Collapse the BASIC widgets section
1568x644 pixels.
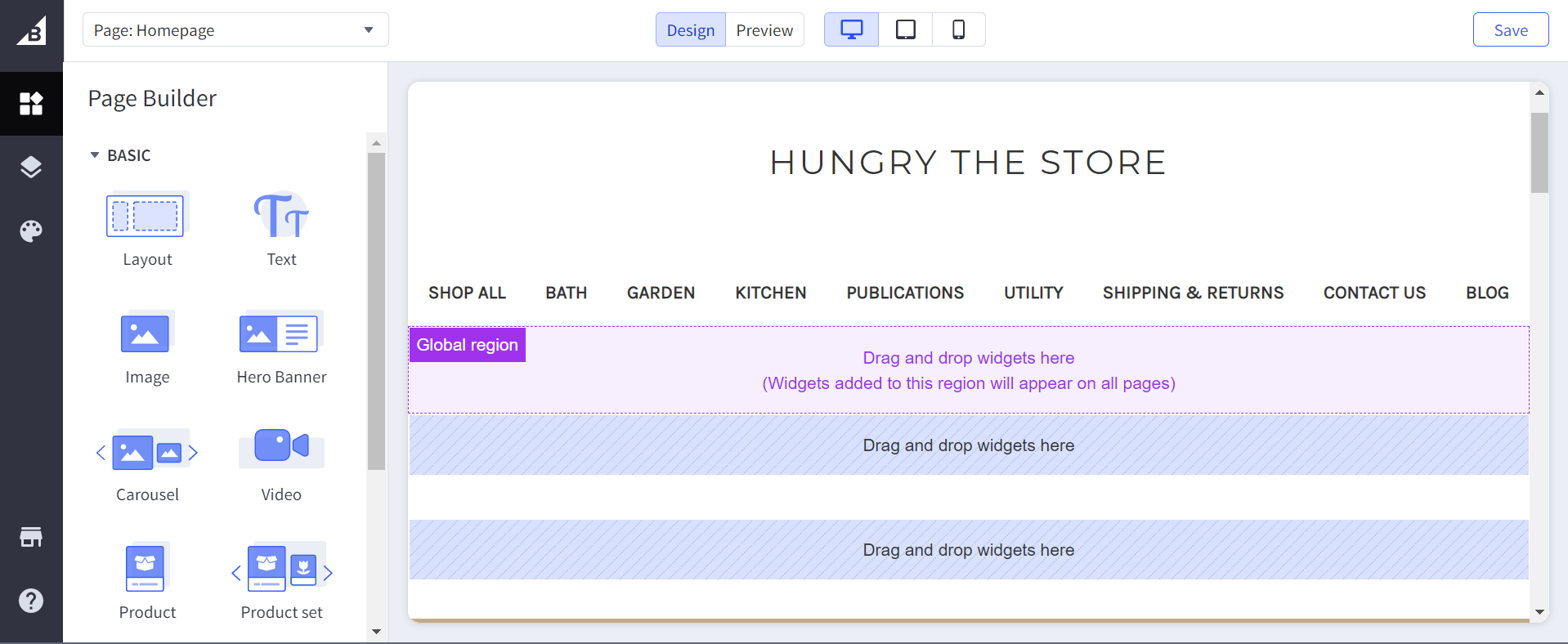95,155
